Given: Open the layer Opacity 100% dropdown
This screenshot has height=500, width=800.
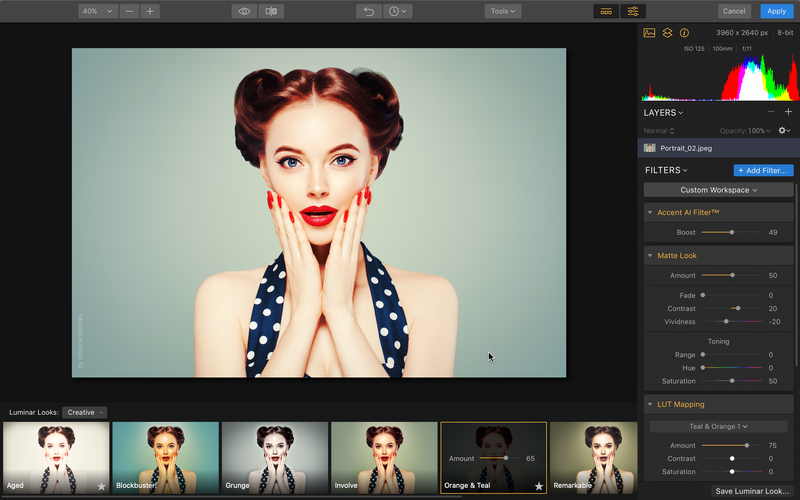Looking at the screenshot, I should tap(745, 131).
